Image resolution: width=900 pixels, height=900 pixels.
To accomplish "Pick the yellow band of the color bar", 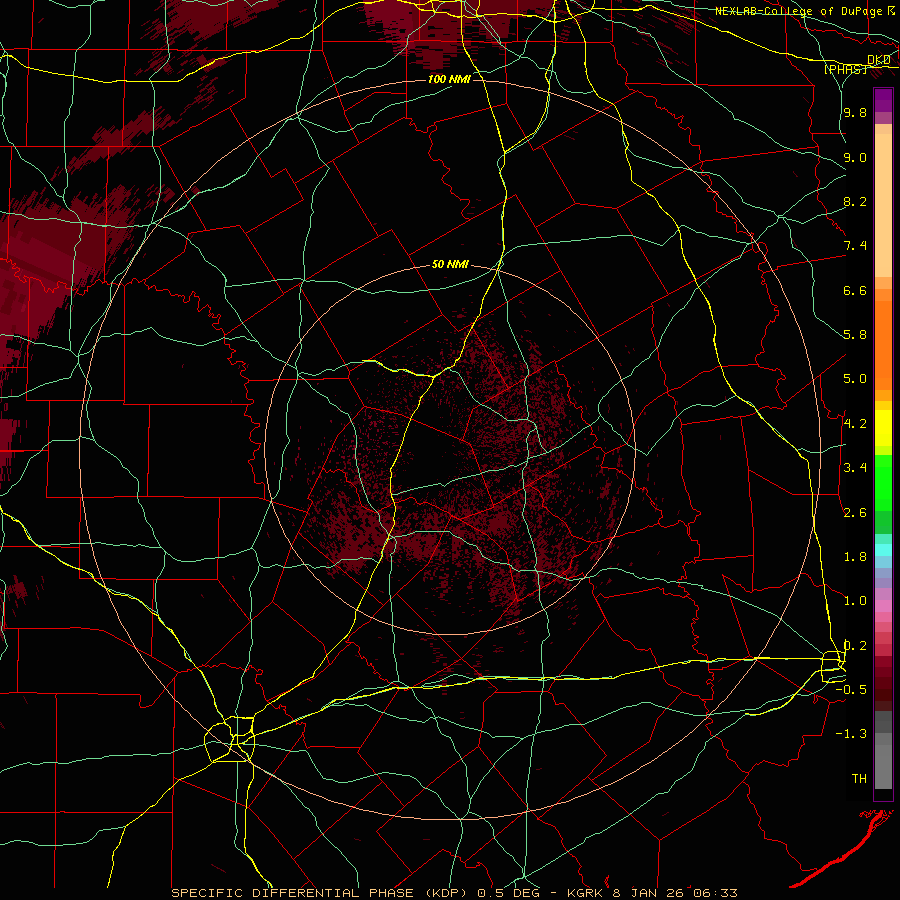I will 883,428.
